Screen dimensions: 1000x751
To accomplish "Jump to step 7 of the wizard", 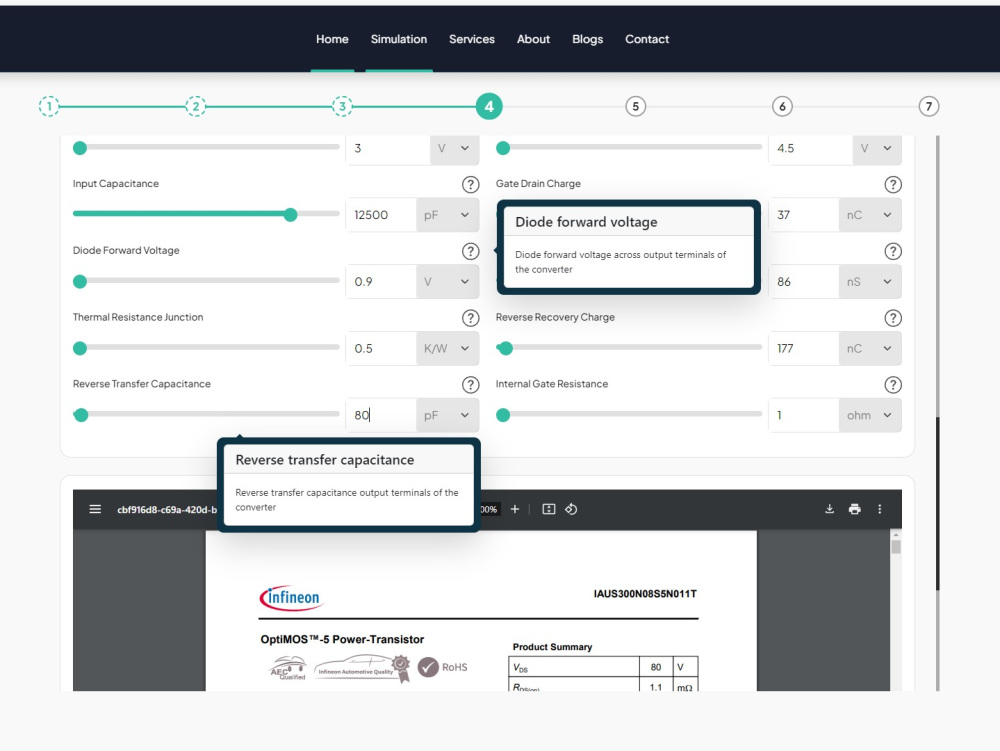I will coord(929,106).
